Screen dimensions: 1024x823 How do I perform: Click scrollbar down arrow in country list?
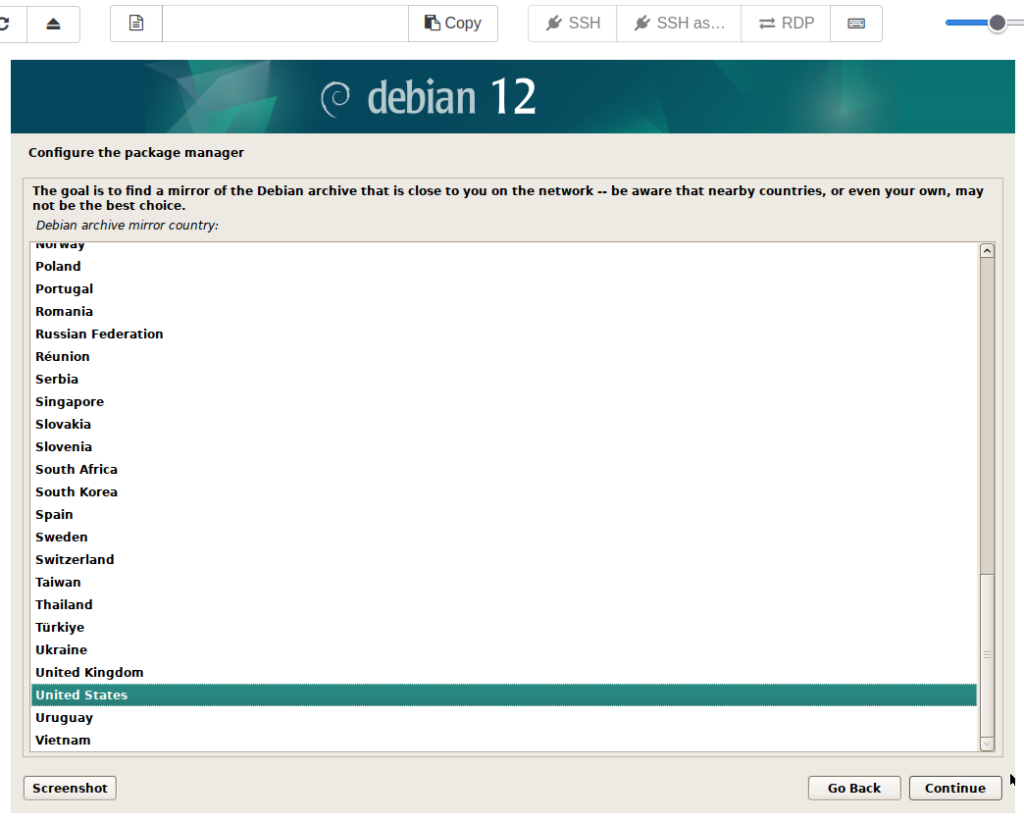(987, 743)
